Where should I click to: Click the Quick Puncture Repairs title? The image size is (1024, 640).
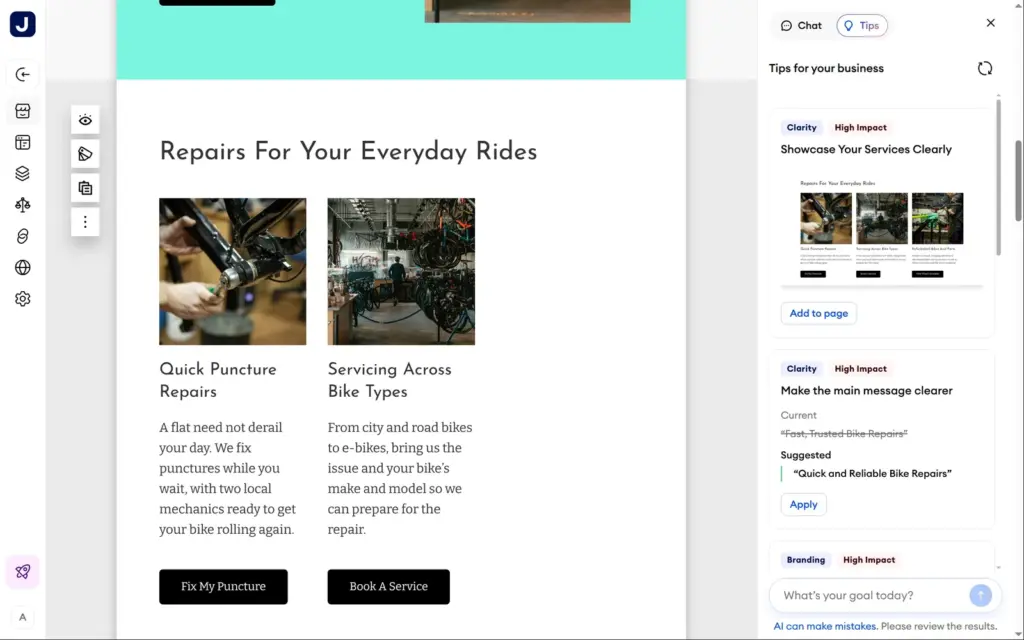[218, 381]
